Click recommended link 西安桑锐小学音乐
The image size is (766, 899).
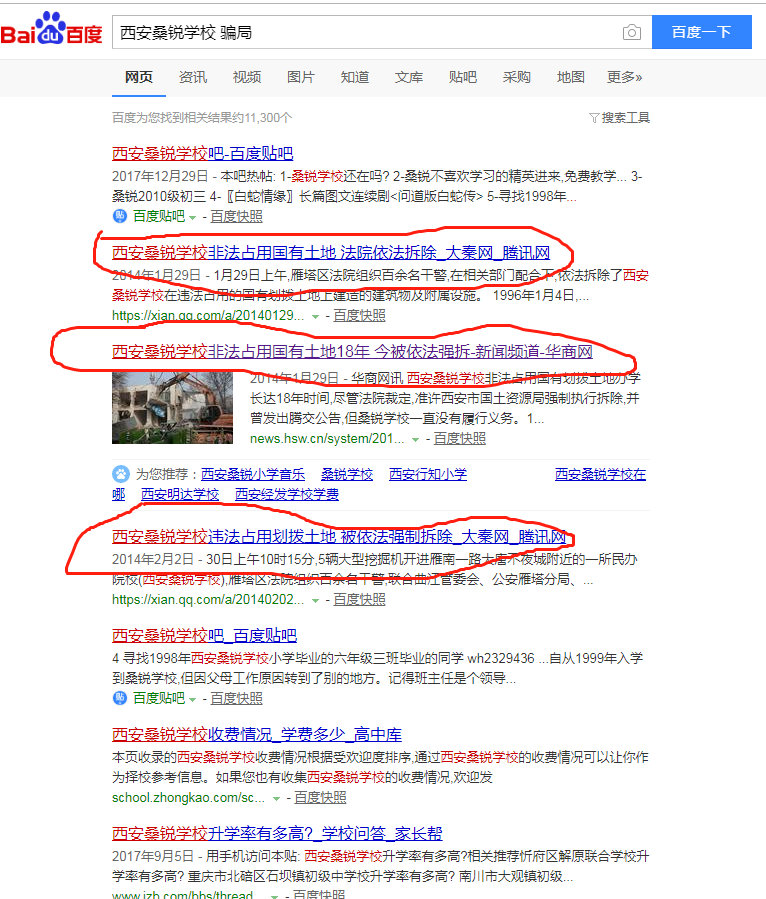tap(253, 474)
